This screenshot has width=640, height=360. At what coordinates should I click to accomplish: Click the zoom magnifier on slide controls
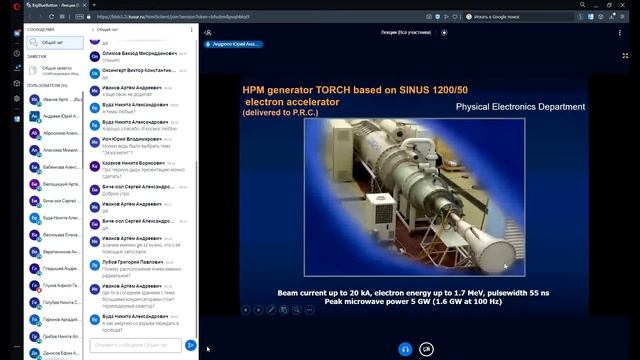297,310
